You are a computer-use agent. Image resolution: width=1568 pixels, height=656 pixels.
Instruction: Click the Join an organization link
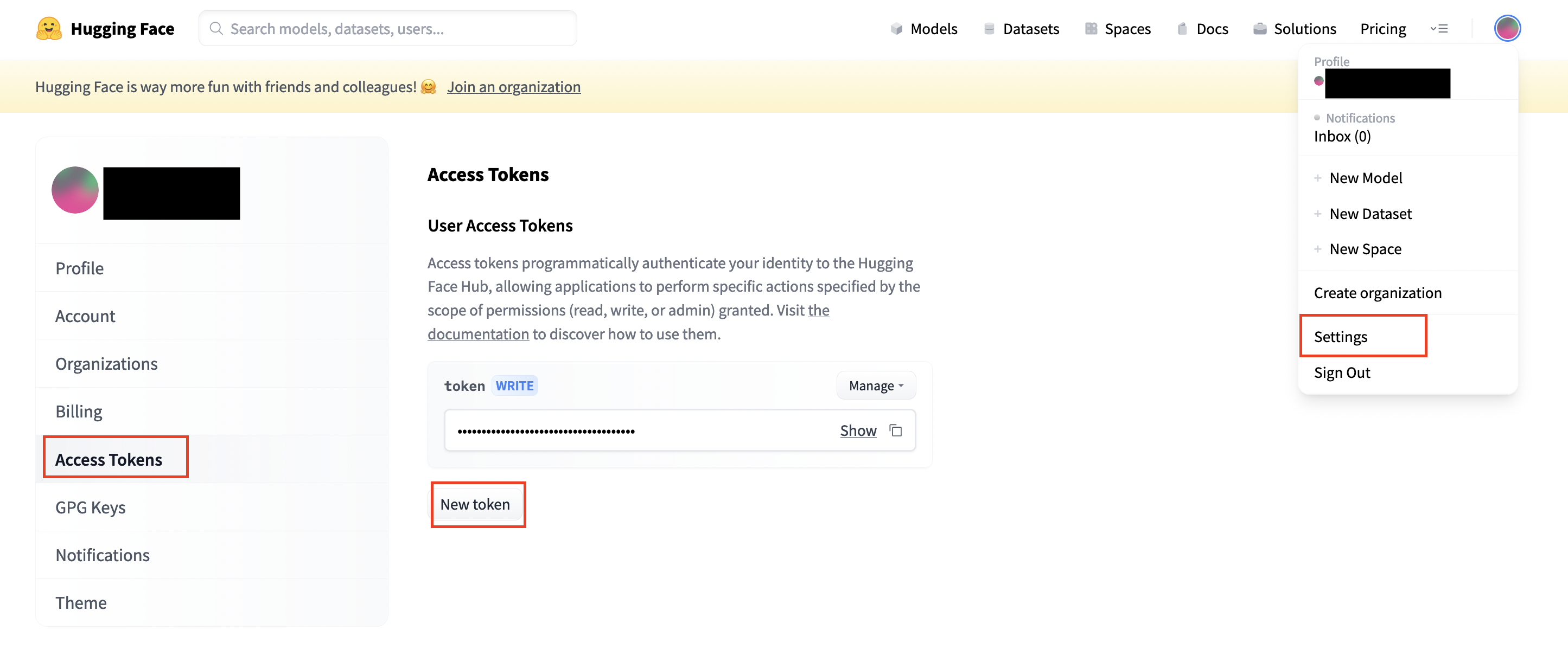coord(513,86)
